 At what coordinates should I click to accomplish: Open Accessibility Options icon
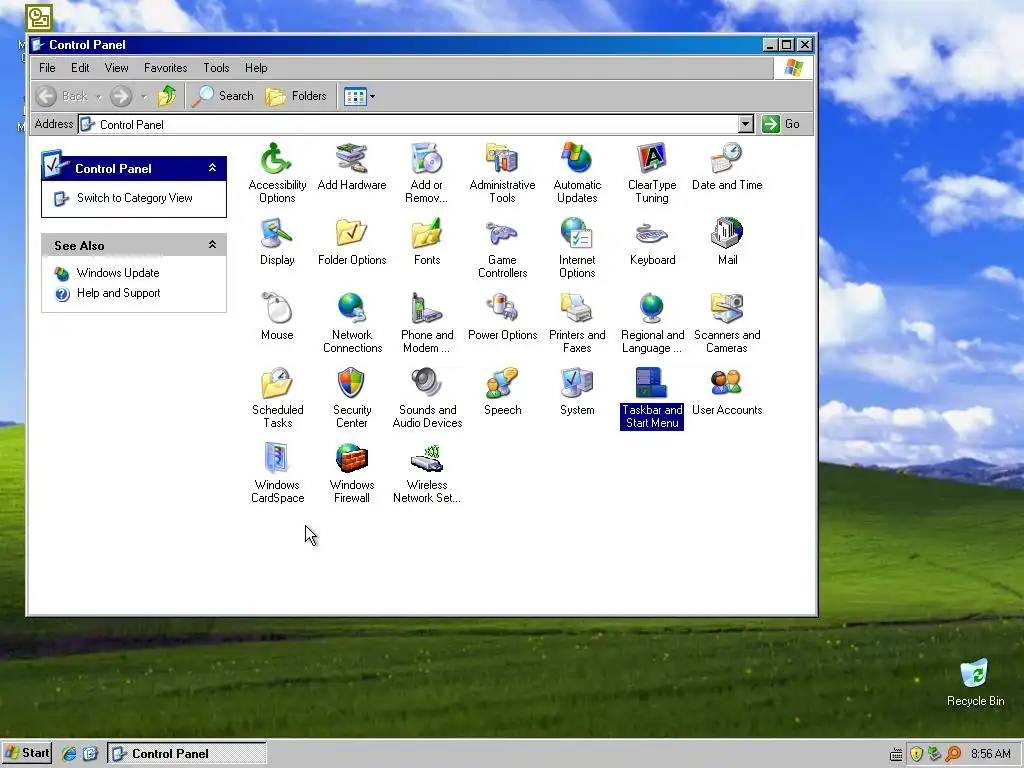click(x=277, y=159)
